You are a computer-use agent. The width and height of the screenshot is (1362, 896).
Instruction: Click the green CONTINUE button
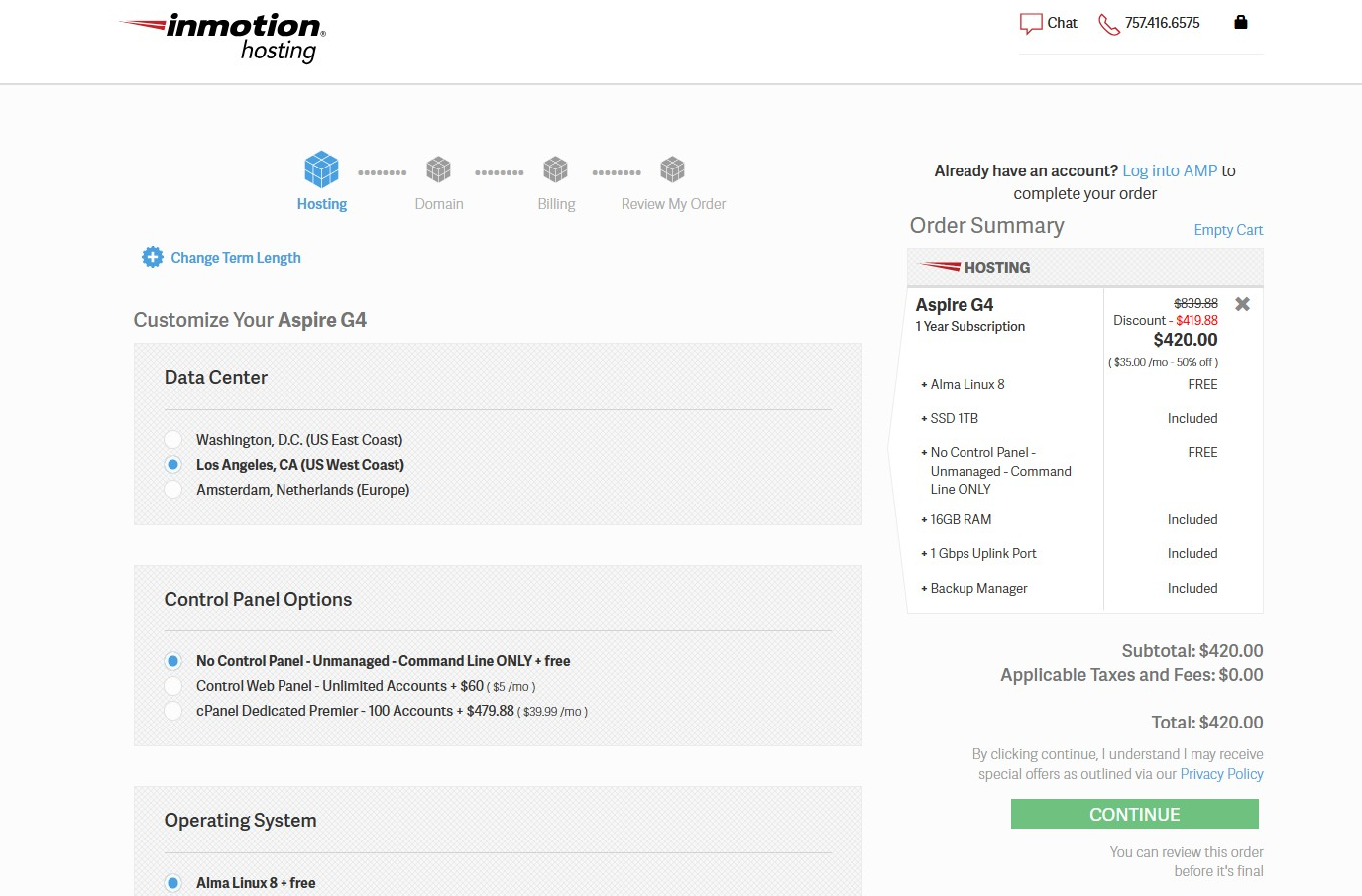pos(1135,814)
